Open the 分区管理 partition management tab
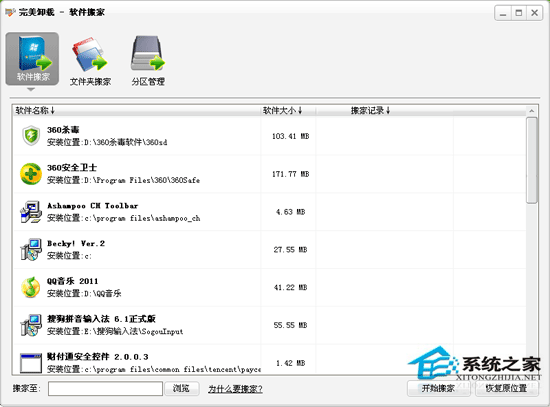Viewport: 550px width, 407px height. pyautogui.click(x=148, y=61)
